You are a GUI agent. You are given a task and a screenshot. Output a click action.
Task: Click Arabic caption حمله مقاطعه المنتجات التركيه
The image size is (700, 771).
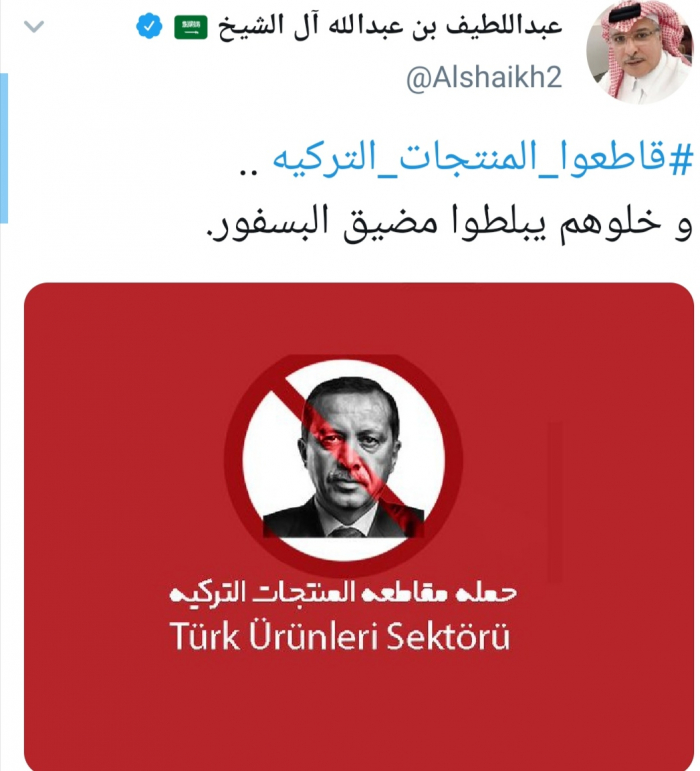(x=343, y=592)
